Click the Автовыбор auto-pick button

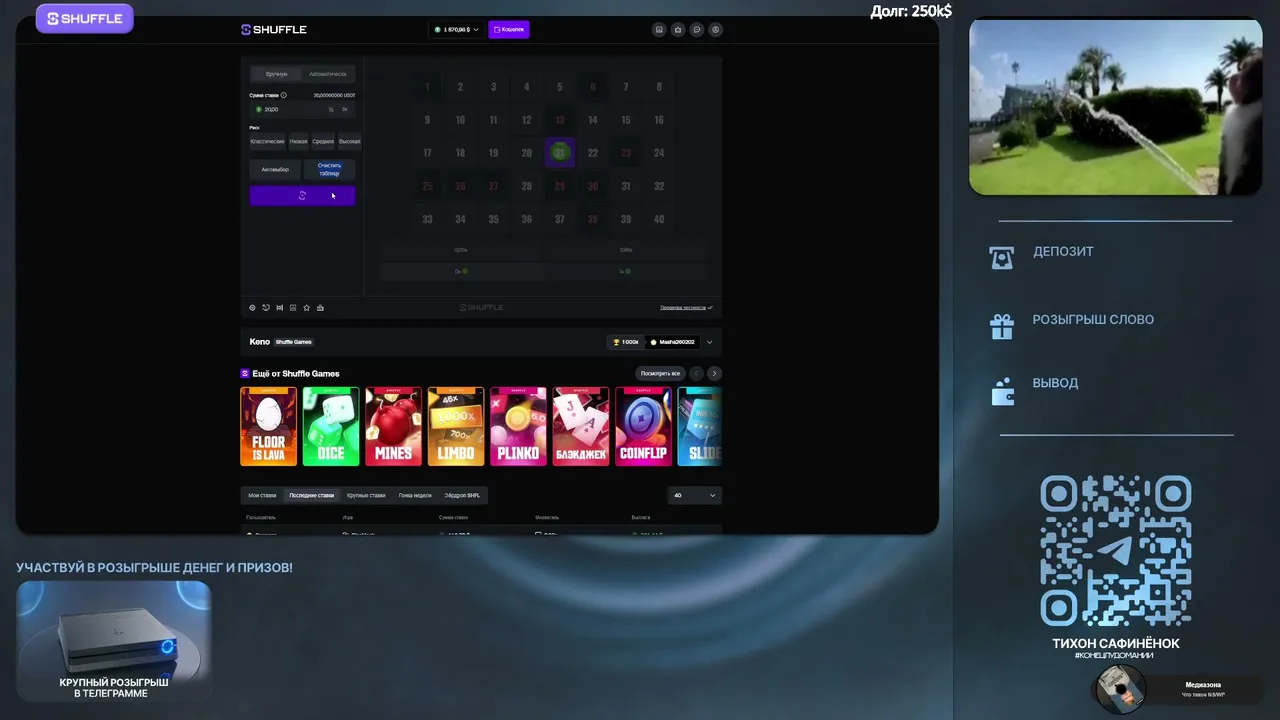click(275, 169)
